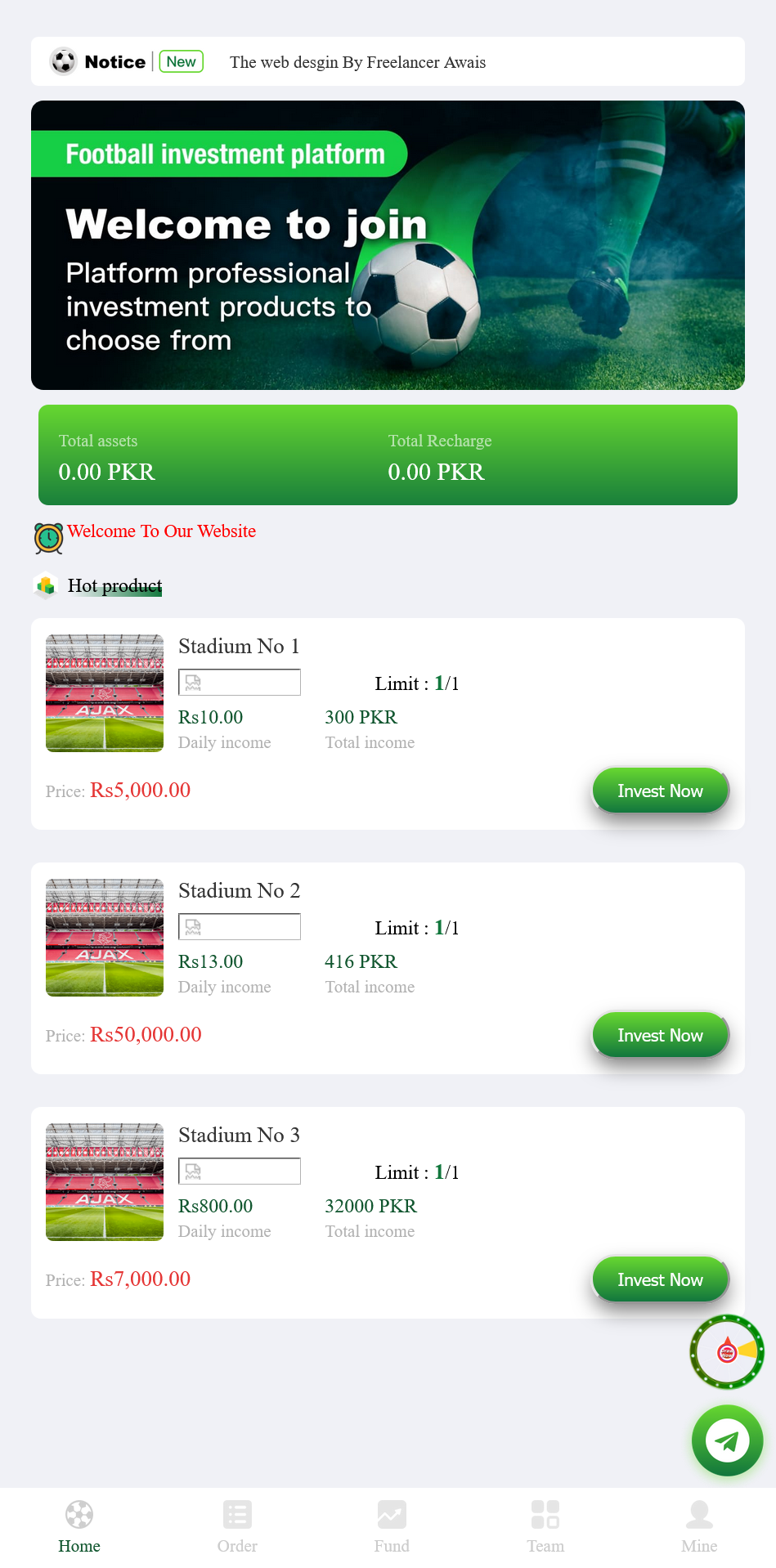Invest Now on Stadium No 1

click(x=660, y=791)
